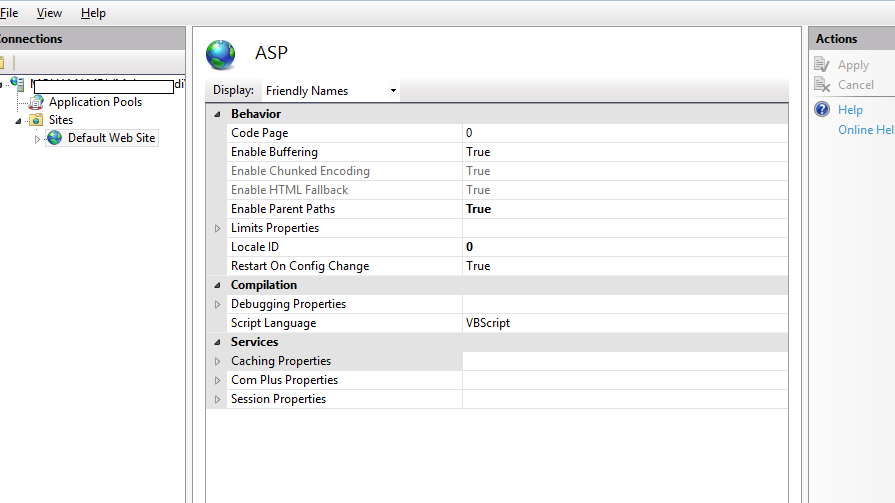This screenshot has height=503, width=895.
Task: Click the server node icon in Connections
Action: coord(18,84)
